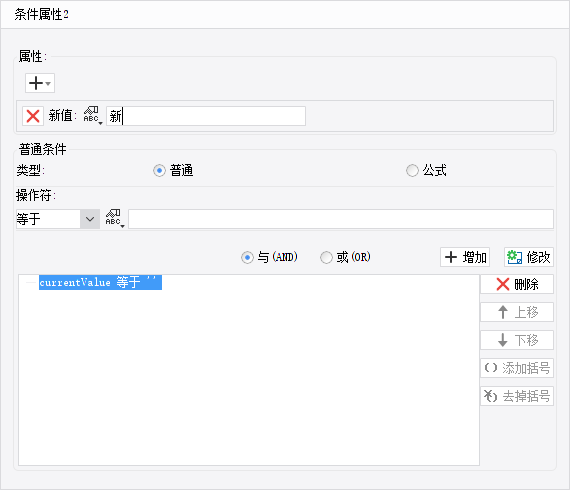This screenshot has height=490, width=570.
Task: Click the 修改 modify button
Action: pyautogui.click(x=529, y=257)
